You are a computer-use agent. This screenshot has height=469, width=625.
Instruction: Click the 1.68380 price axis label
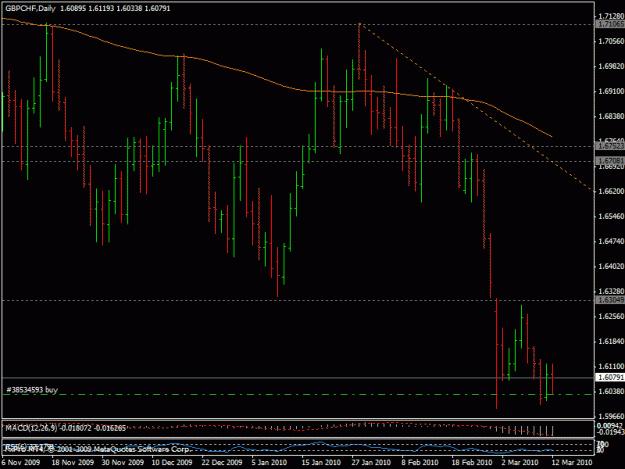tap(611, 116)
